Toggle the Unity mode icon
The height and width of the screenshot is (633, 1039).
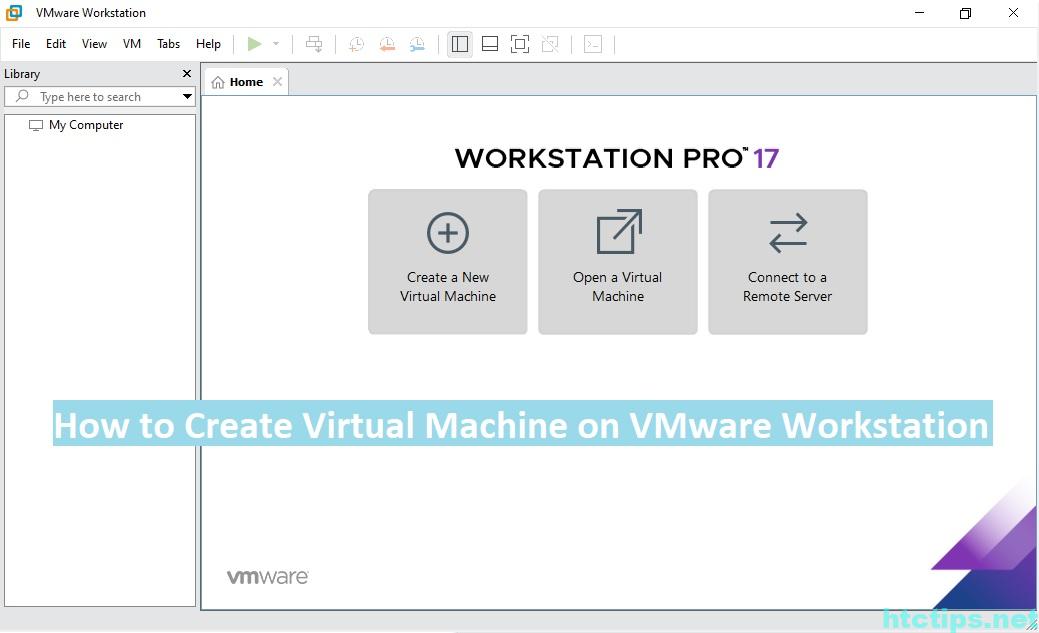tap(550, 44)
